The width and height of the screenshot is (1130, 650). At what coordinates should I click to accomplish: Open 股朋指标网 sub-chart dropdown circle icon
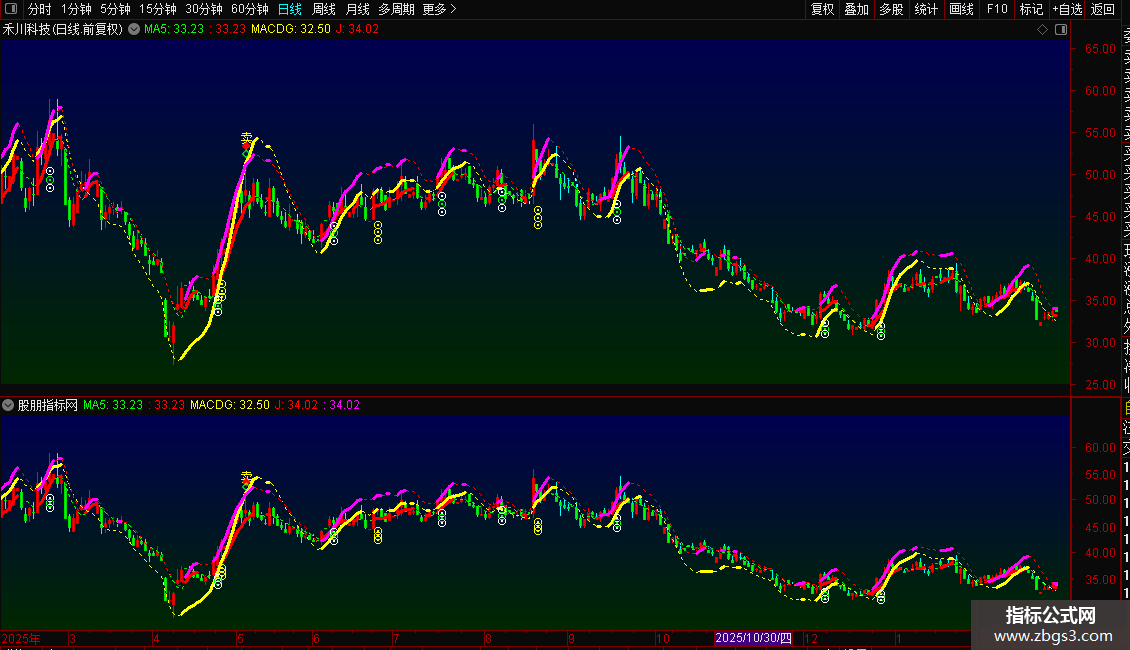[8, 405]
